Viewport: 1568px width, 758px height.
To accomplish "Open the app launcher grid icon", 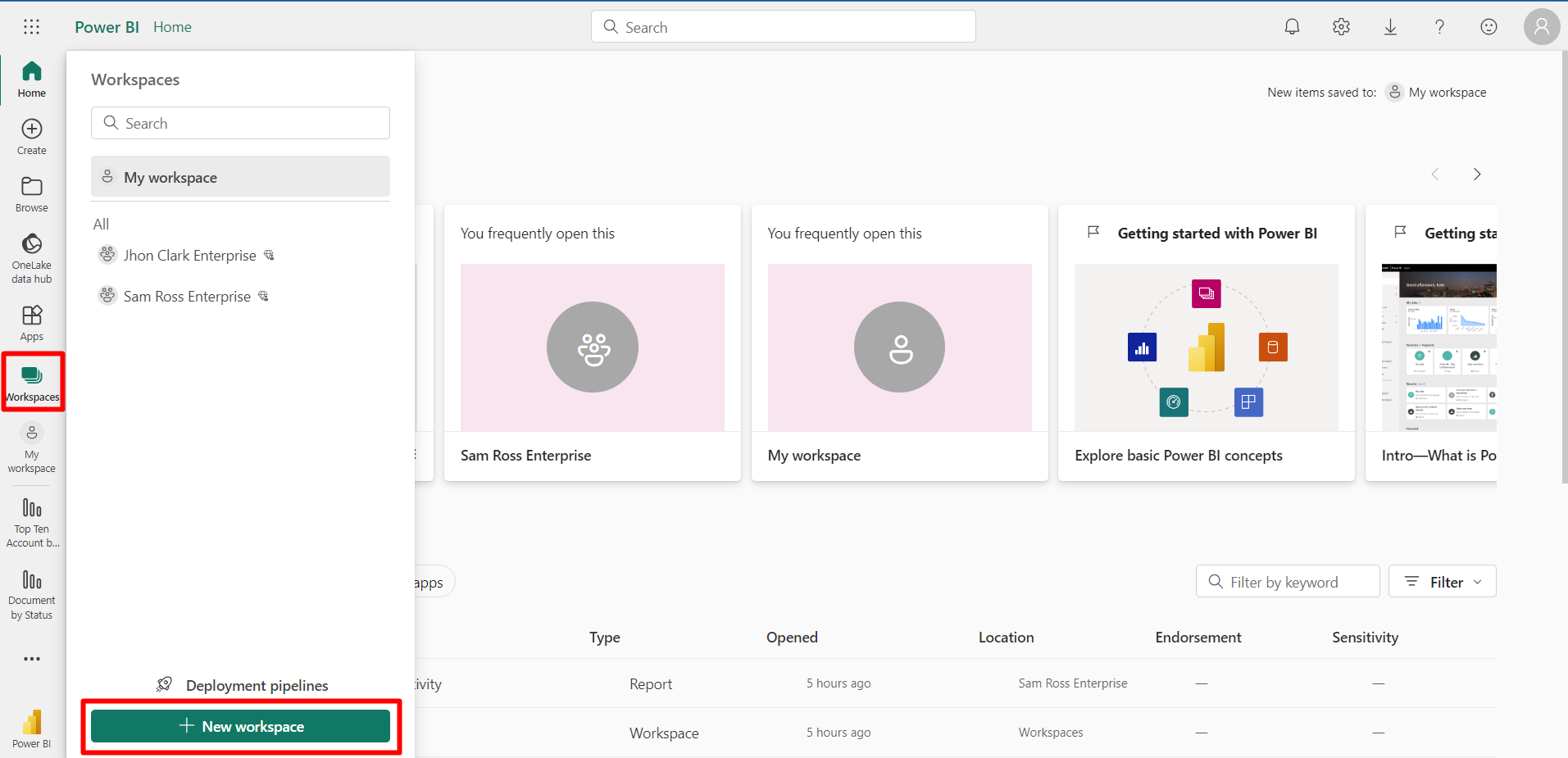I will [x=31, y=27].
